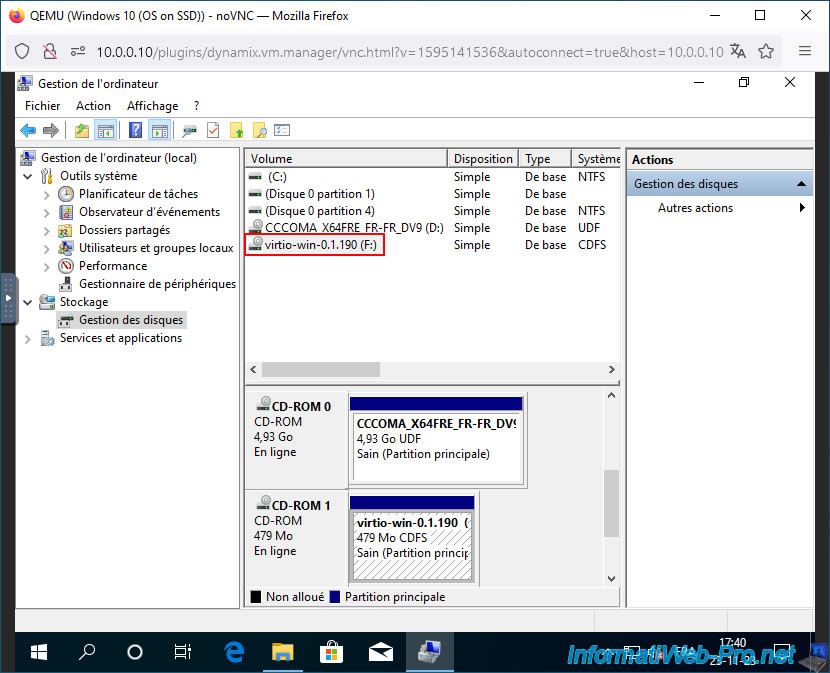
Task: Expand the Performance node
Action: 47,267
